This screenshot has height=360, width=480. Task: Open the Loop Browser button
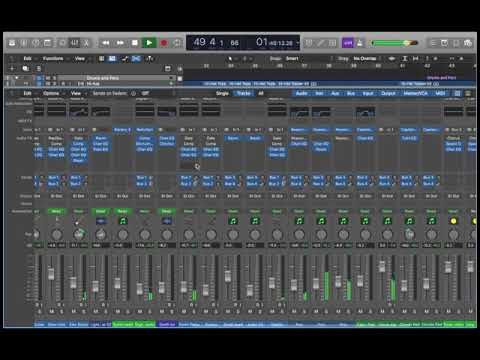456,43
